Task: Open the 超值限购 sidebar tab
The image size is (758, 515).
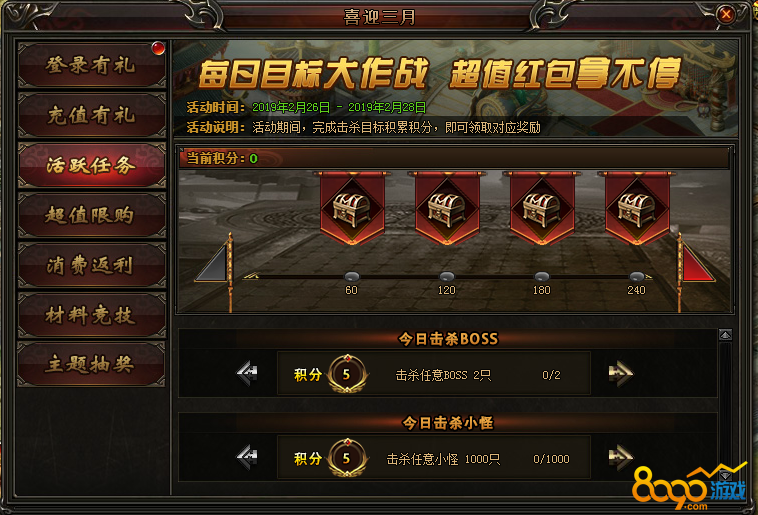Action: point(91,215)
